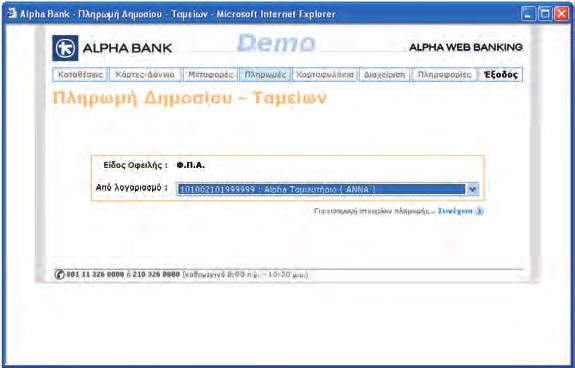575x368 pixels.
Task: Minimize the Internet Explorer window
Action: [528, 14]
